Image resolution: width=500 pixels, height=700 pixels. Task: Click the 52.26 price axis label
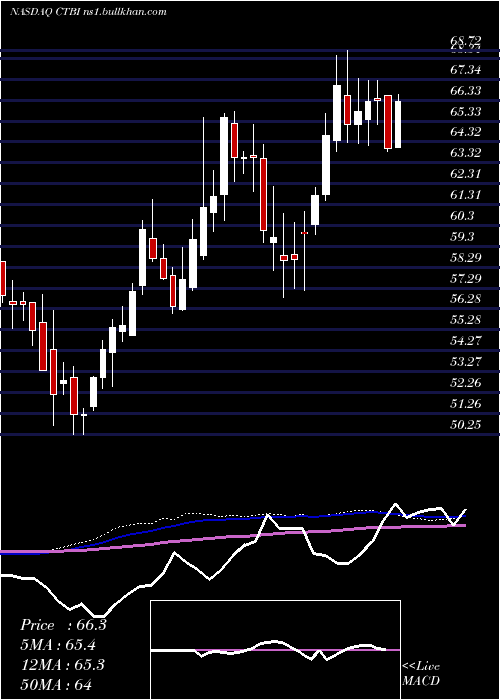[x=466, y=383]
